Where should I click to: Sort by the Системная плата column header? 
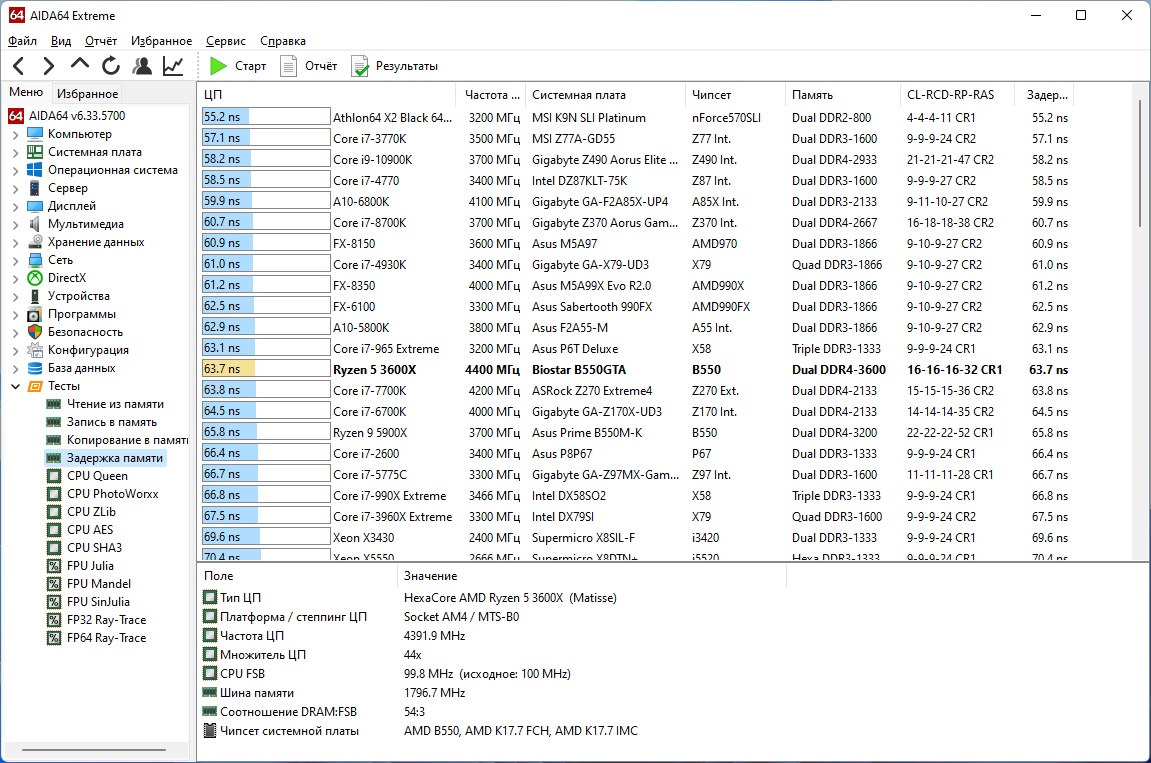605,95
